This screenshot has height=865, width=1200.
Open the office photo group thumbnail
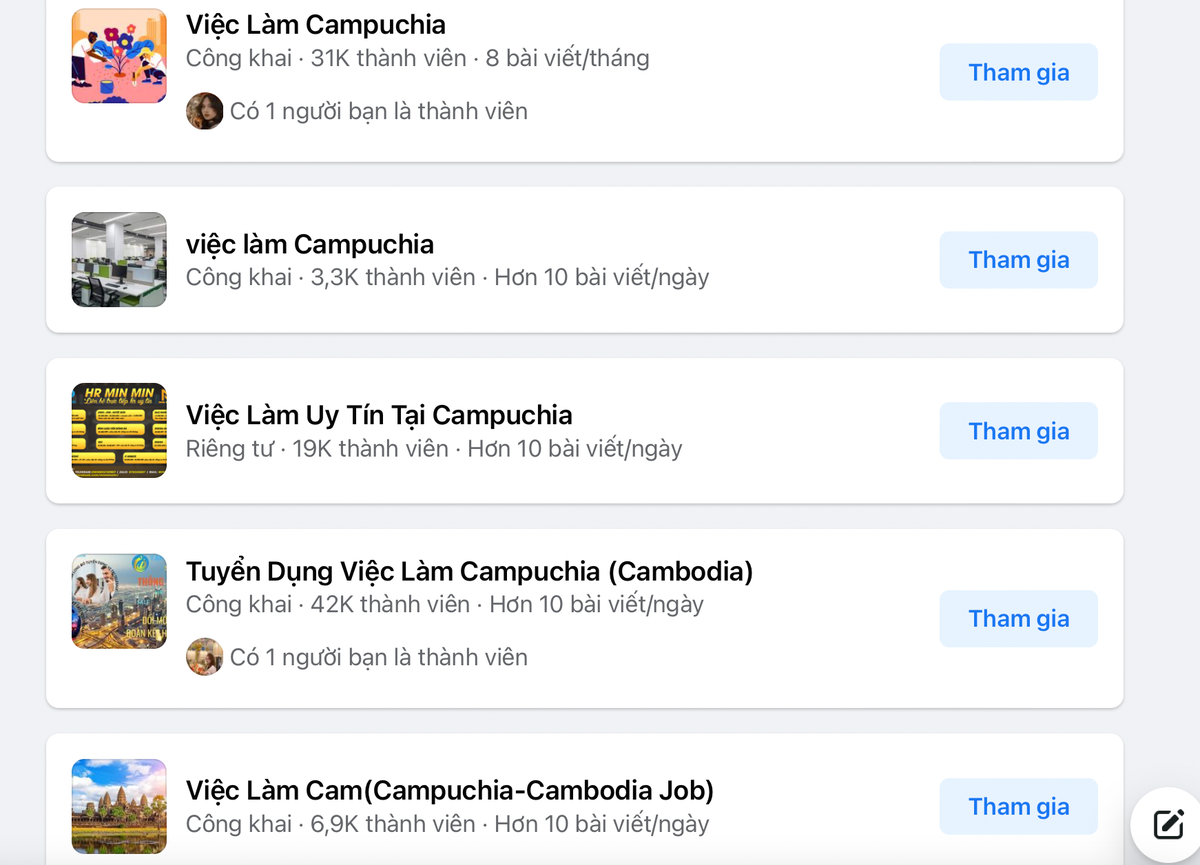[119, 259]
